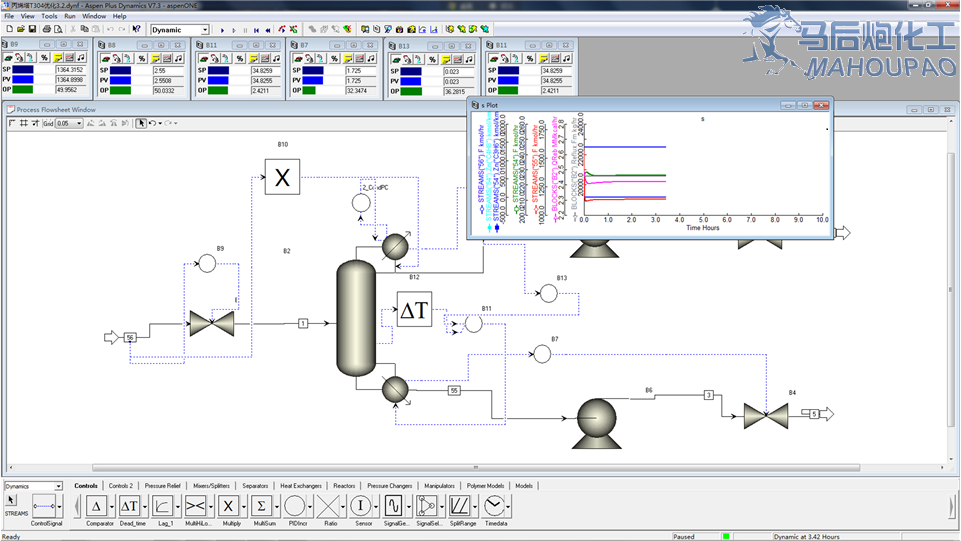Toggle Auto mode on B9 faceplate
Viewport: 961px width, 541px height.
click(9, 58)
